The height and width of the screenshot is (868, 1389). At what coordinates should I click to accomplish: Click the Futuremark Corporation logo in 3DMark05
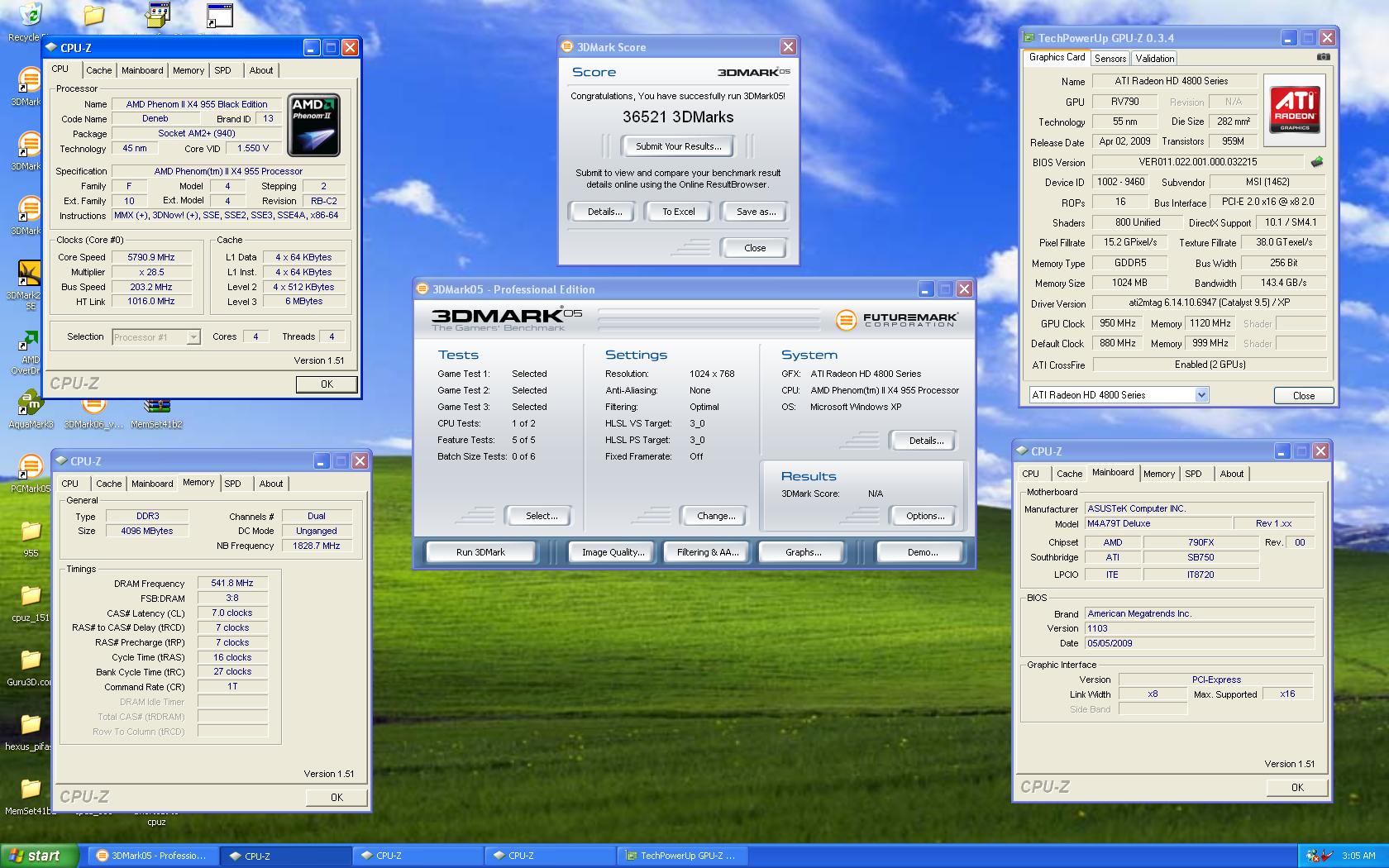point(896,319)
